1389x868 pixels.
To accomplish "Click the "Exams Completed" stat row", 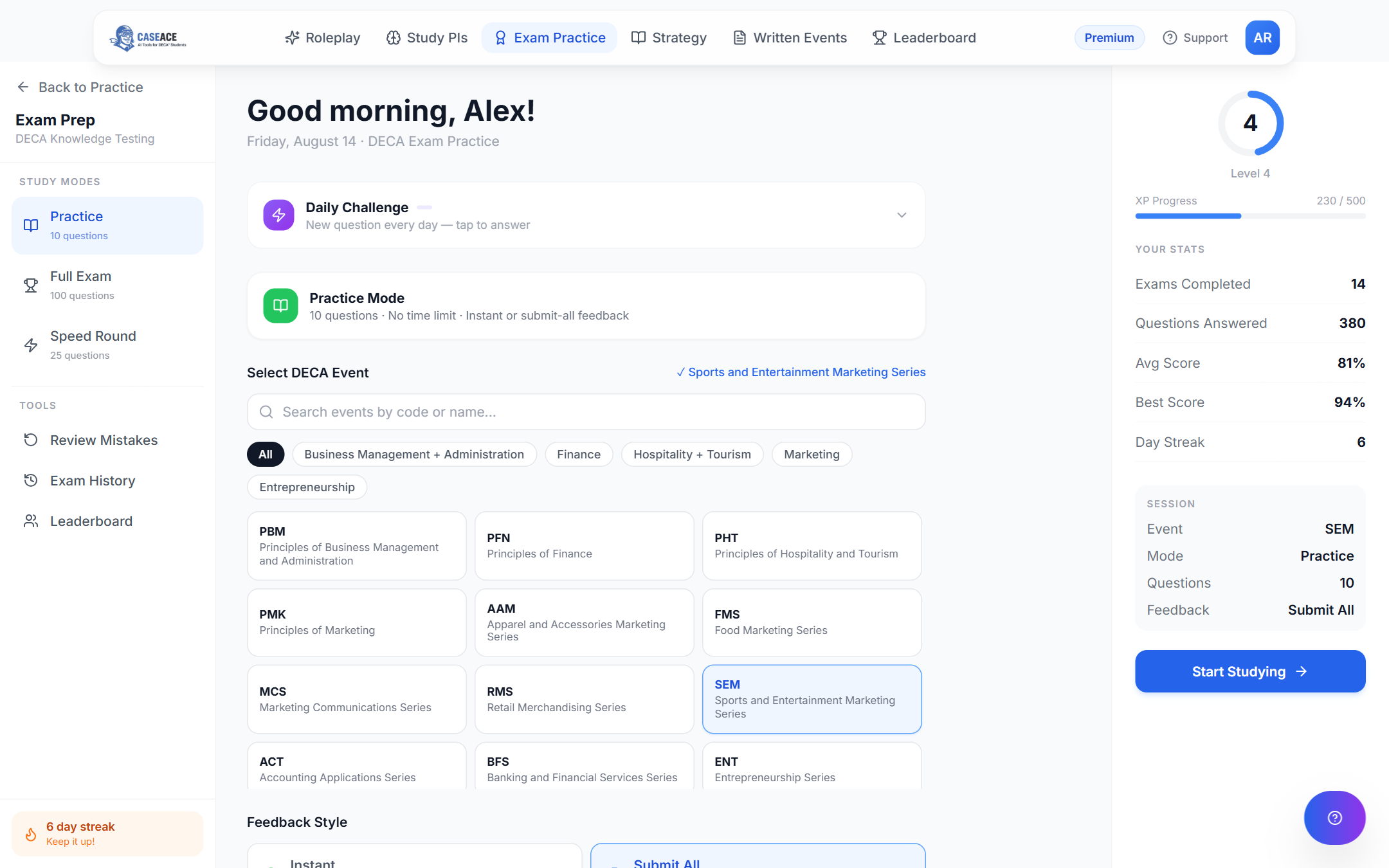I will [1250, 284].
